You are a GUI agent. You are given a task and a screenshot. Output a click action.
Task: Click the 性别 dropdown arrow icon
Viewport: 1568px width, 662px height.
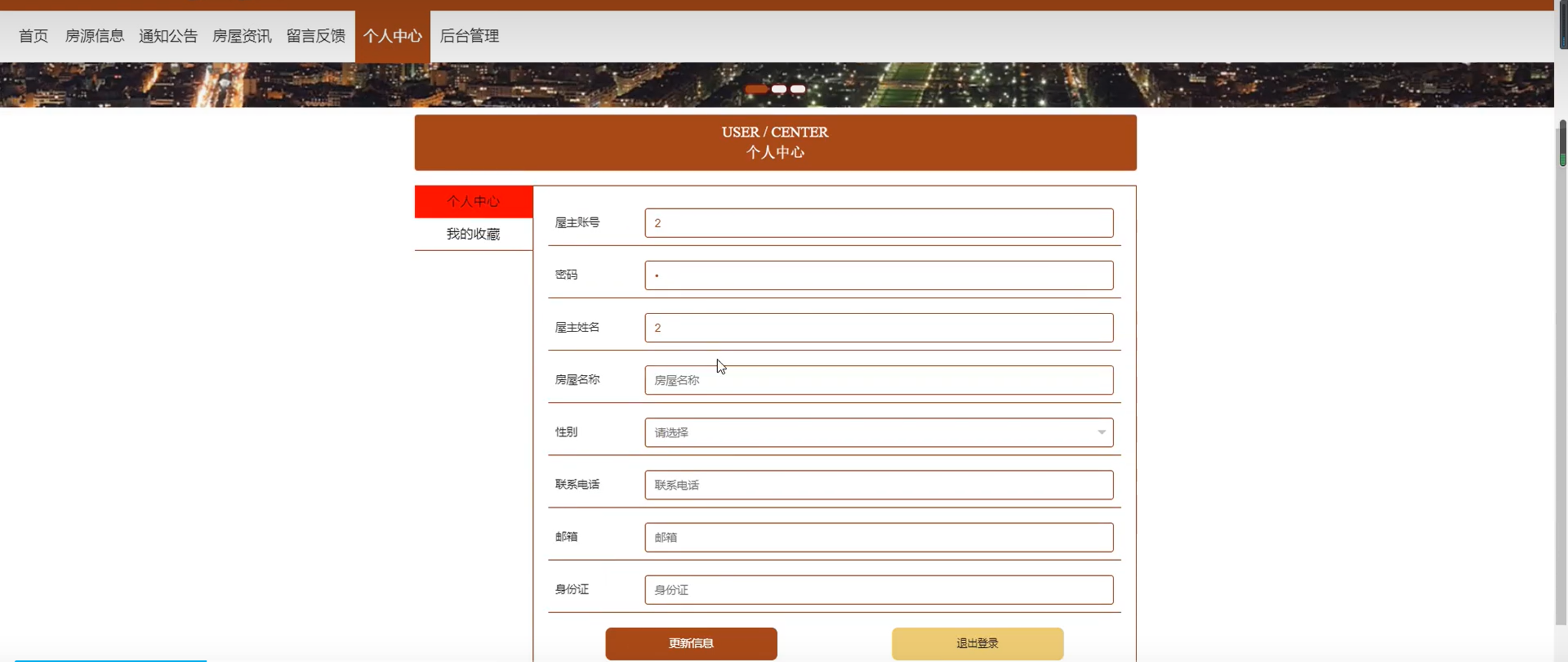tap(1102, 432)
